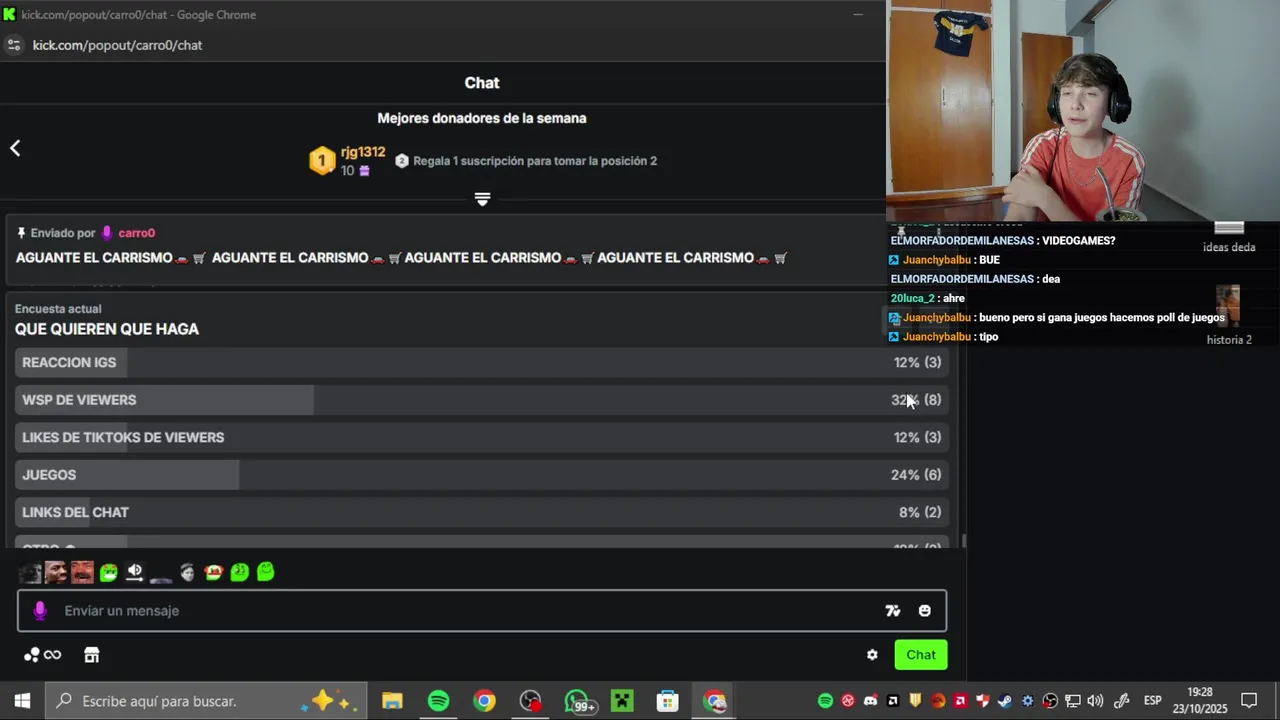The image size is (1280, 720).
Task: Open the volume speaker tray icon
Action: 1095,701
